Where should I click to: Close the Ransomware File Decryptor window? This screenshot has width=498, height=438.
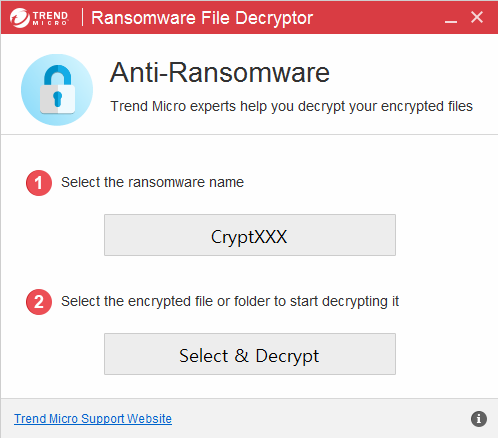click(x=477, y=17)
